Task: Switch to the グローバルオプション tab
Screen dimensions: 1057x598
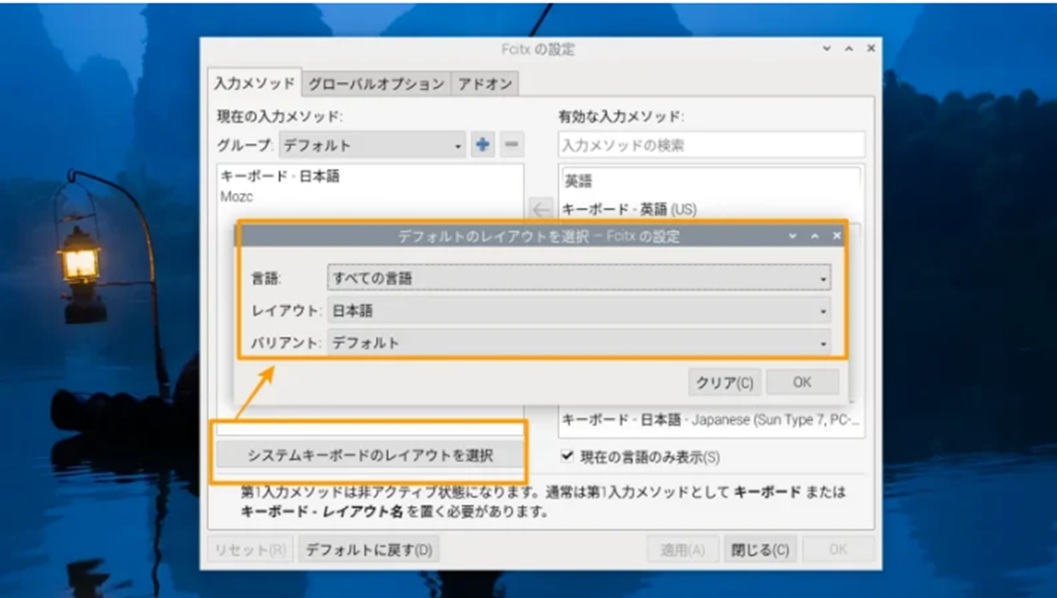Action: [x=376, y=84]
